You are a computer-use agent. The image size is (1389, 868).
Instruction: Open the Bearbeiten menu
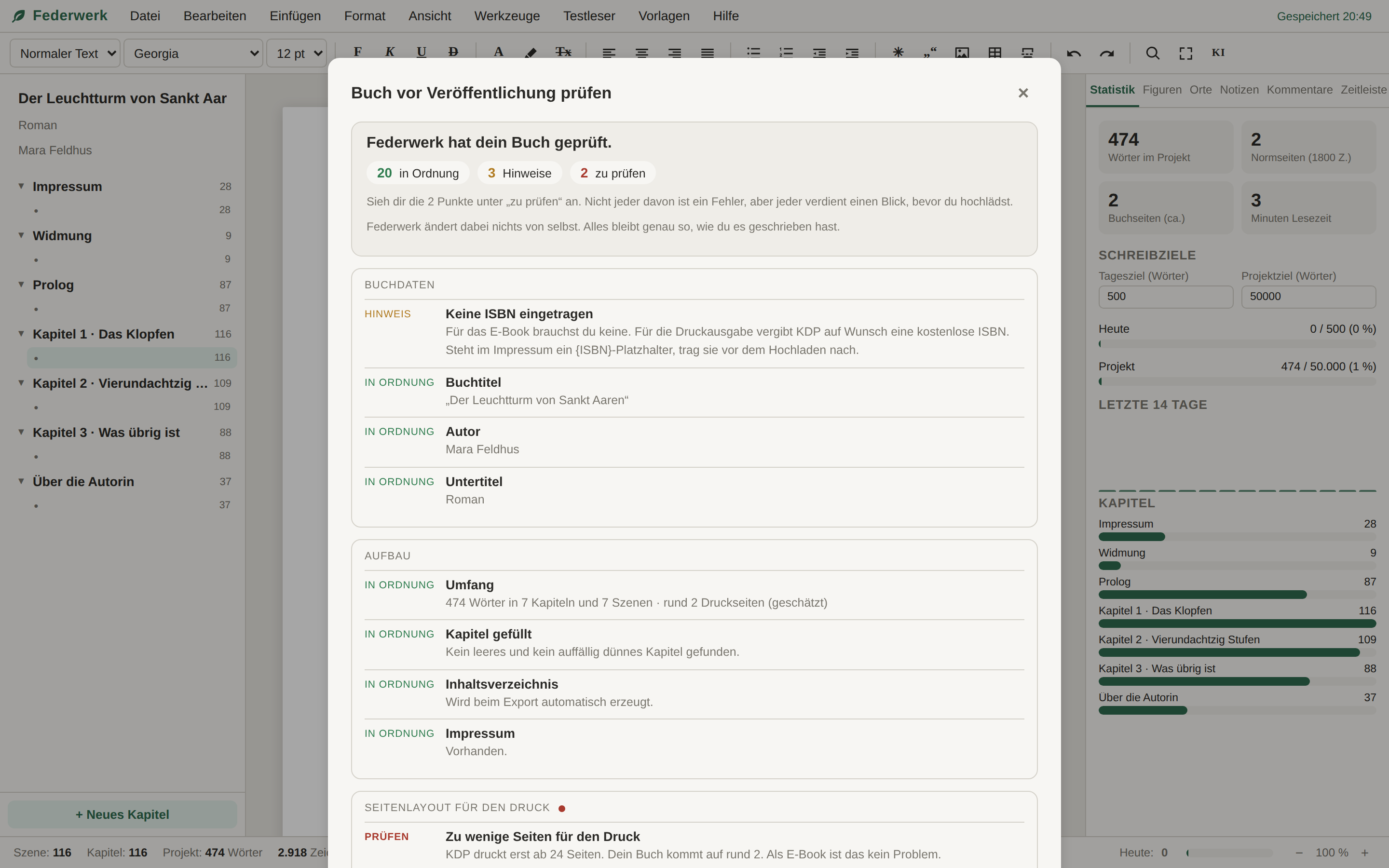tap(215, 16)
